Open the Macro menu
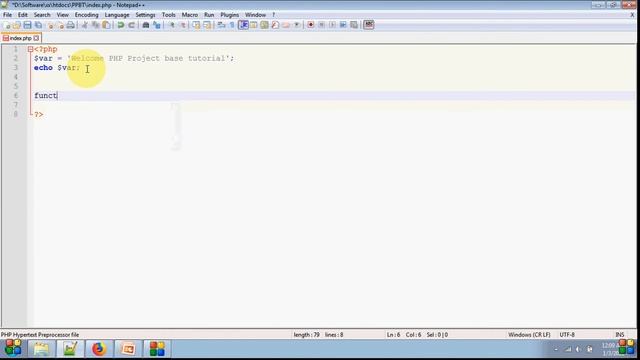 190,15
